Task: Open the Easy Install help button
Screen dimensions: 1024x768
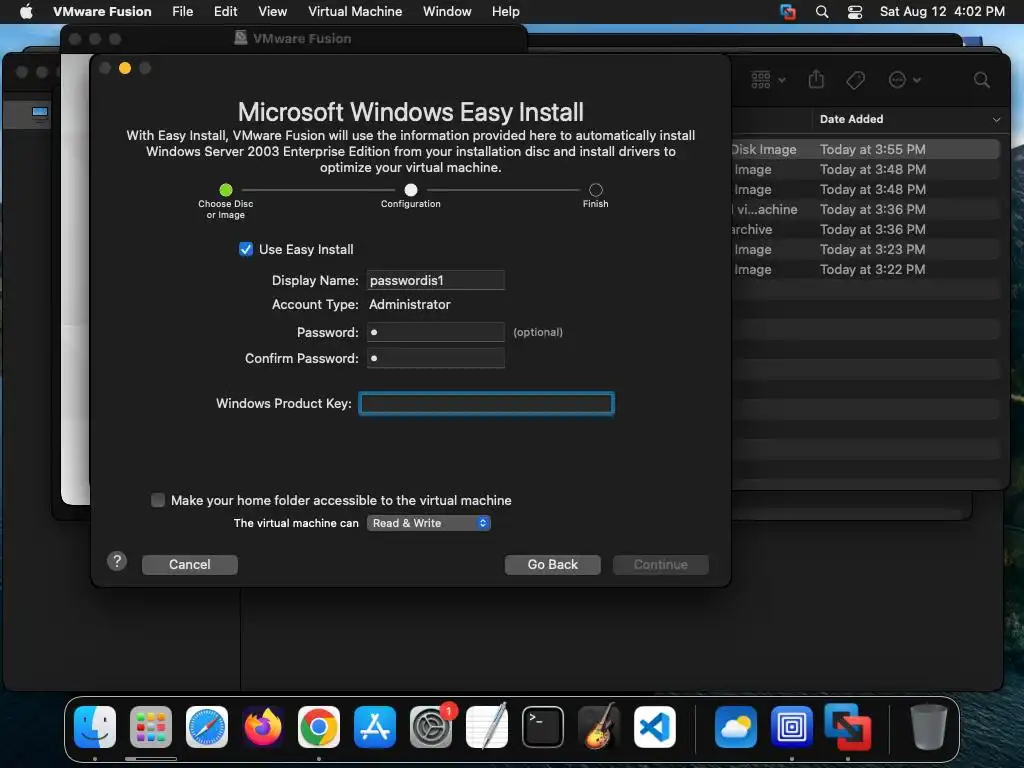Action: (x=117, y=561)
